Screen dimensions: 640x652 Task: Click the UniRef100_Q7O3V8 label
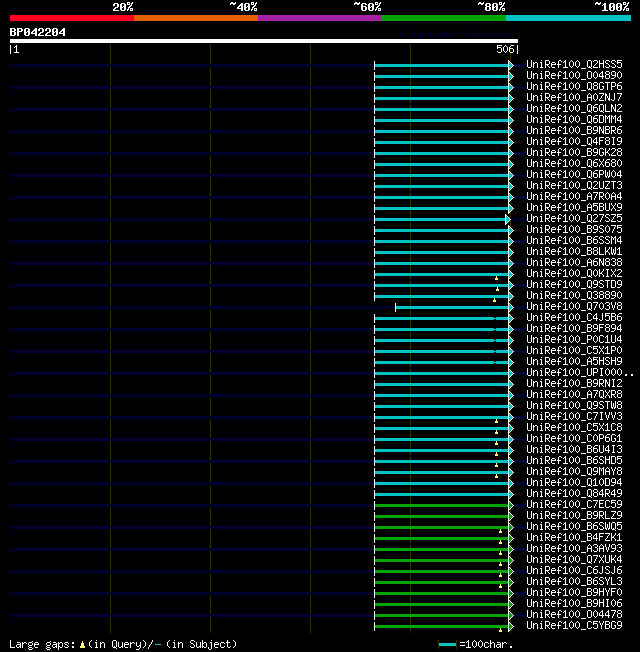click(574, 307)
